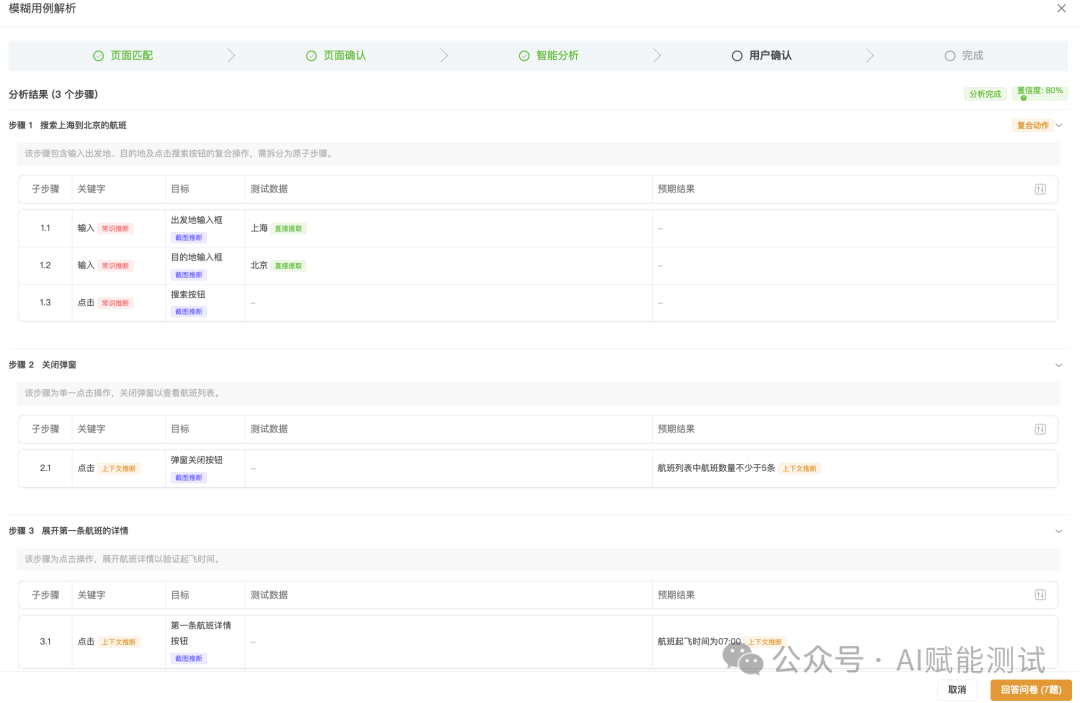
Task: Select the 北京 test data cell
Action: click(259, 266)
